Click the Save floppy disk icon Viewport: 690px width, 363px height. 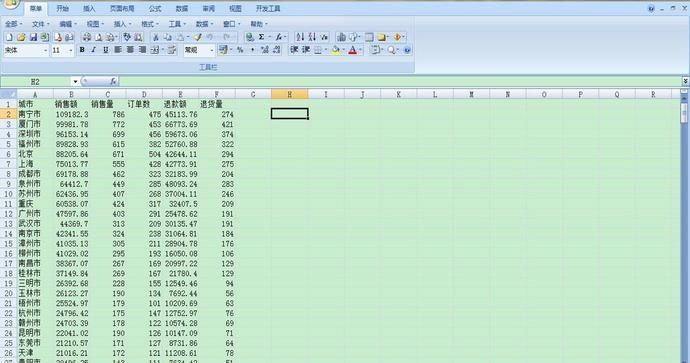tap(33, 37)
